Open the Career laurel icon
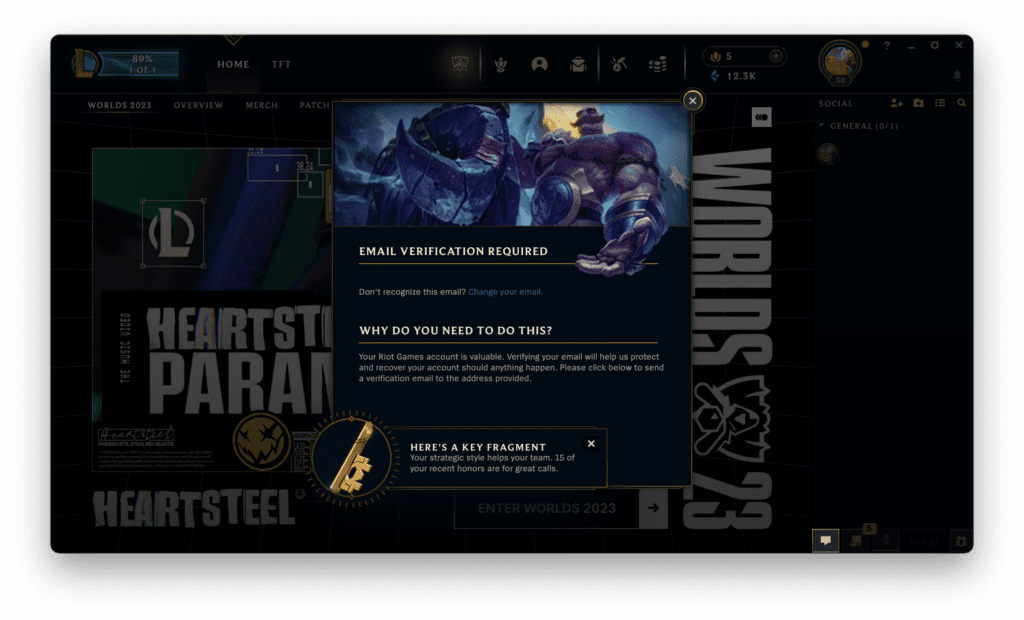The width and height of the screenshot is (1024, 620). click(501, 64)
